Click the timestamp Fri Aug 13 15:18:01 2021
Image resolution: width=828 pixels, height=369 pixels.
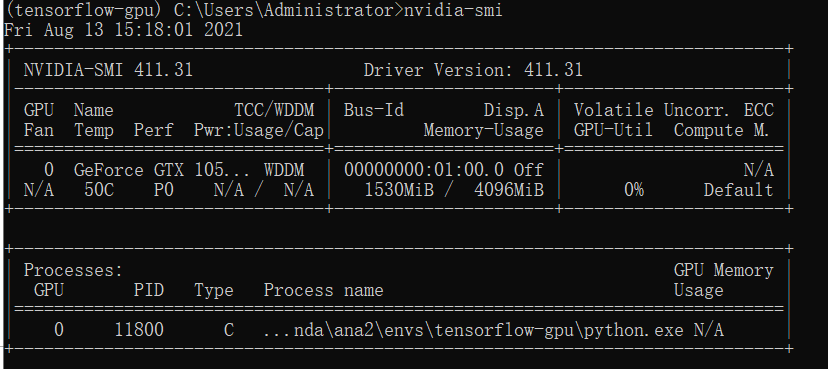coord(124,30)
